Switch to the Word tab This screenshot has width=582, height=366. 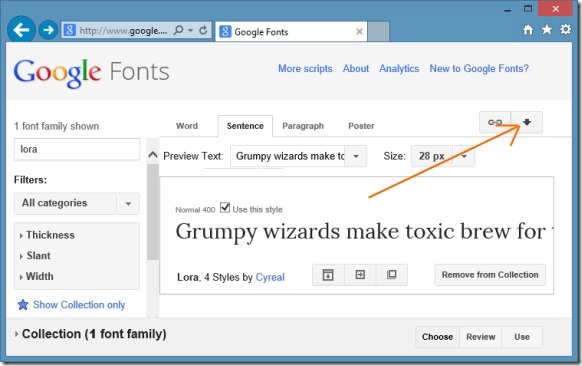[x=187, y=126]
